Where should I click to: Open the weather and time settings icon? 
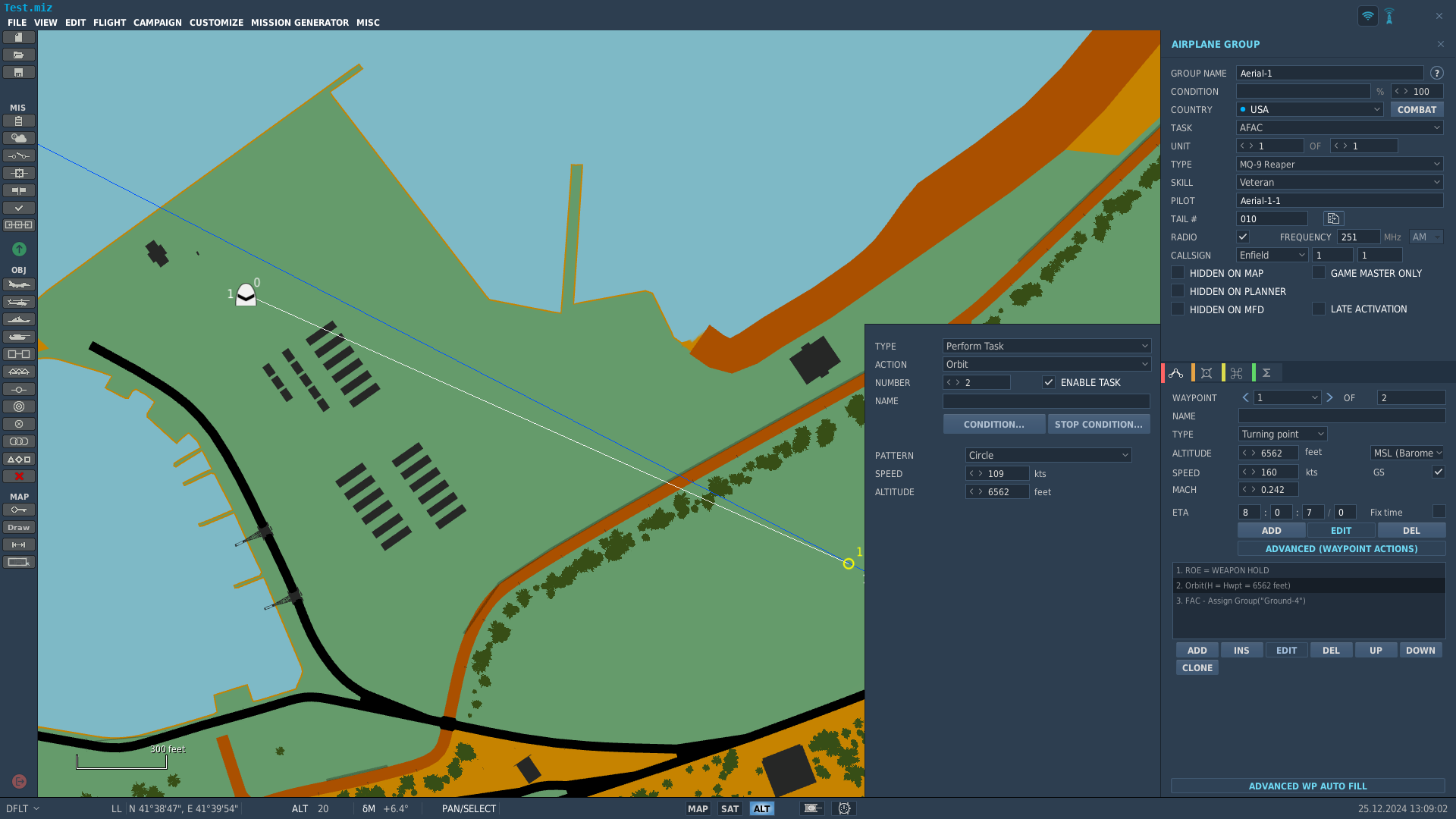pos(19,138)
